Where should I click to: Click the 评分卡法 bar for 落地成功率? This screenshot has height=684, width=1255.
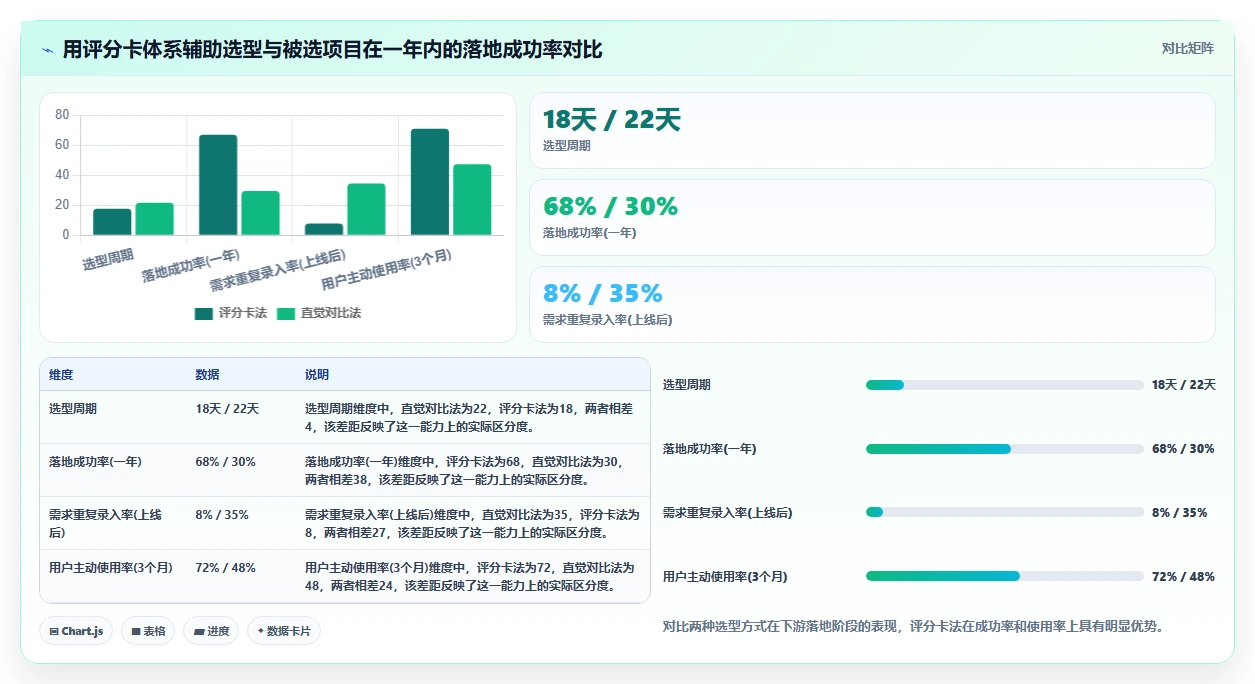point(218,185)
